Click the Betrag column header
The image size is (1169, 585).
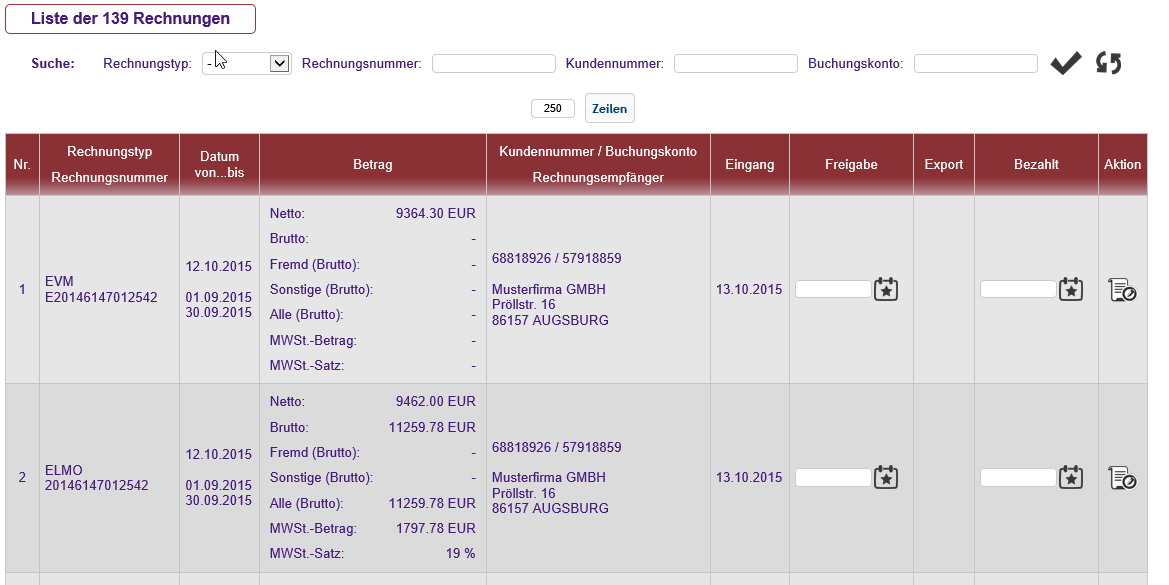coord(373,165)
